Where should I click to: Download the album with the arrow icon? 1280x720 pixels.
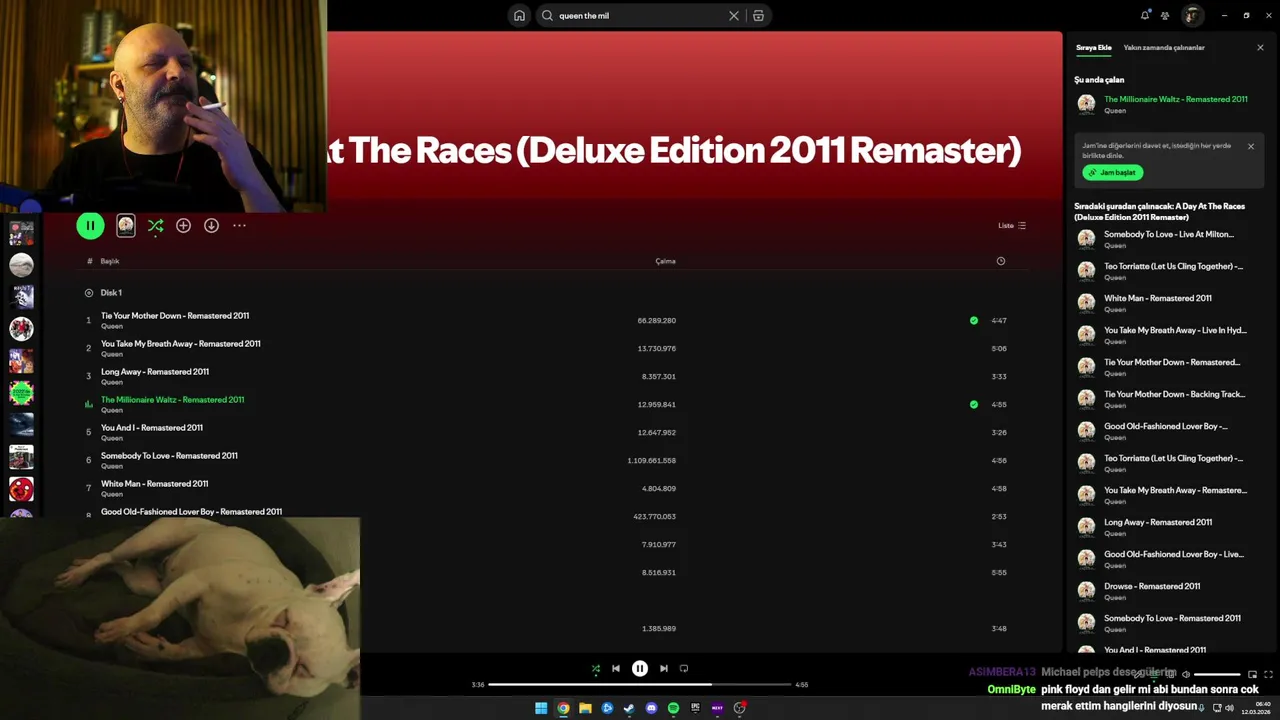pos(211,226)
